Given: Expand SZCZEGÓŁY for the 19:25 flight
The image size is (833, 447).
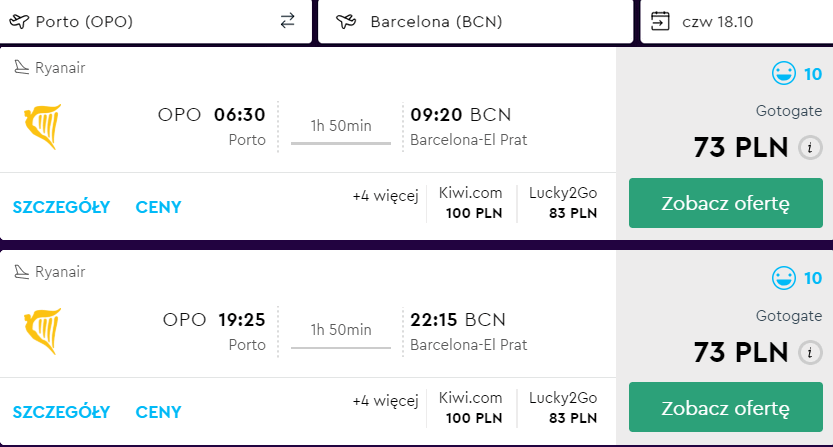Looking at the screenshot, I should click(61, 411).
